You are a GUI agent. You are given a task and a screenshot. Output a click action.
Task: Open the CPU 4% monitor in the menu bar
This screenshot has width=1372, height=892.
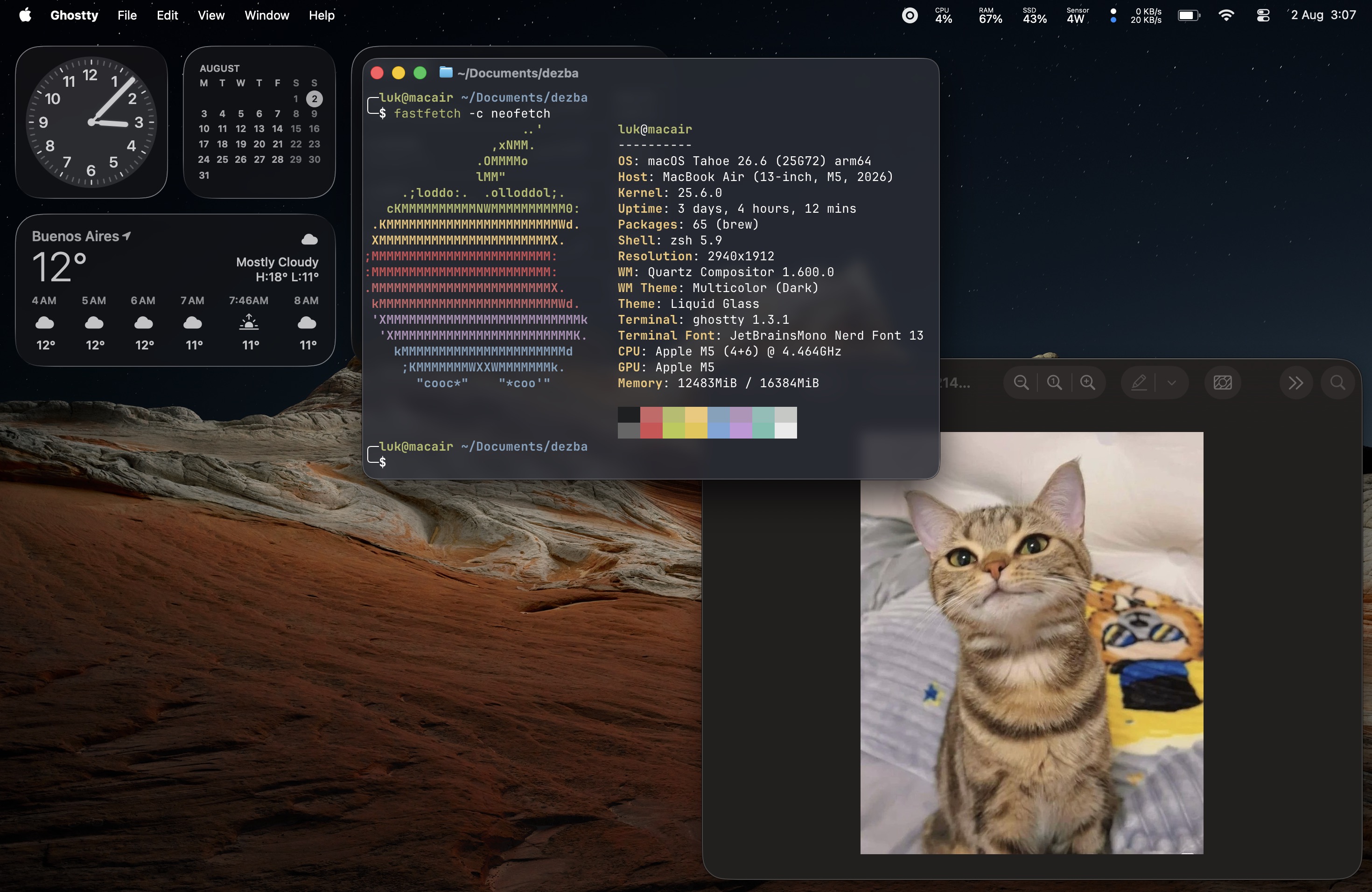[943, 15]
